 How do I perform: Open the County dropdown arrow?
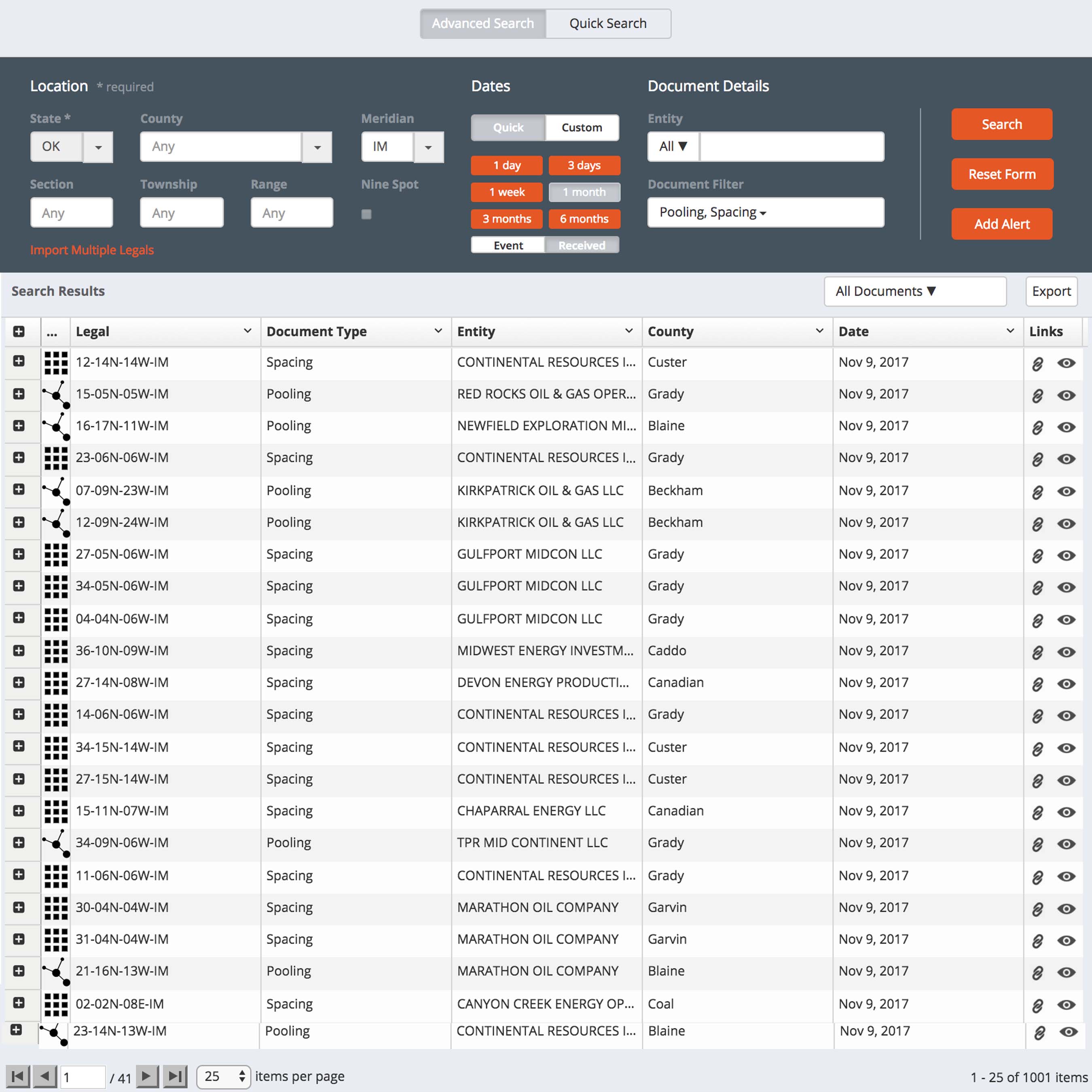point(317,147)
